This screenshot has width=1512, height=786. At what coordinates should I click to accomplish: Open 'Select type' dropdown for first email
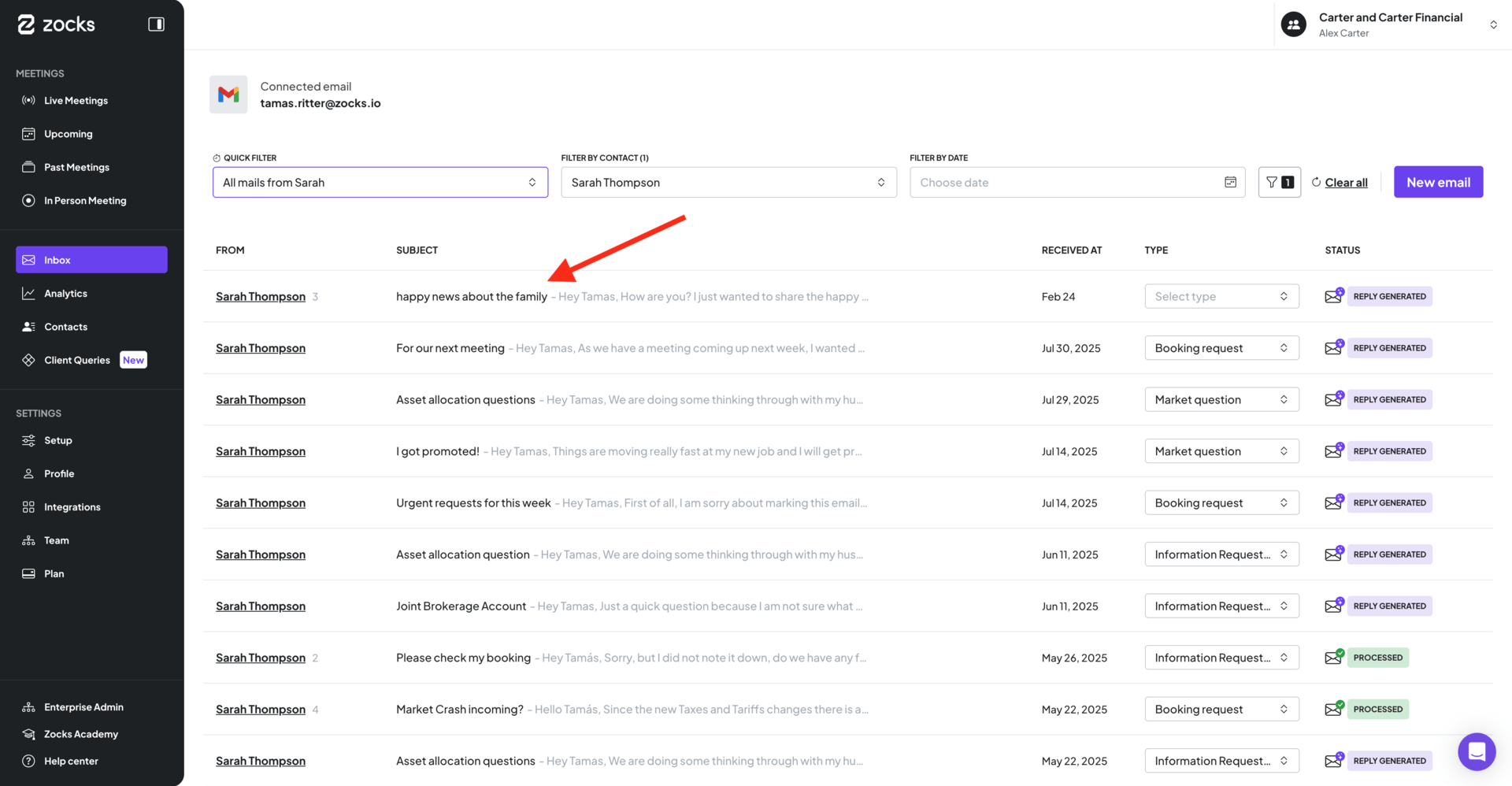point(1221,296)
